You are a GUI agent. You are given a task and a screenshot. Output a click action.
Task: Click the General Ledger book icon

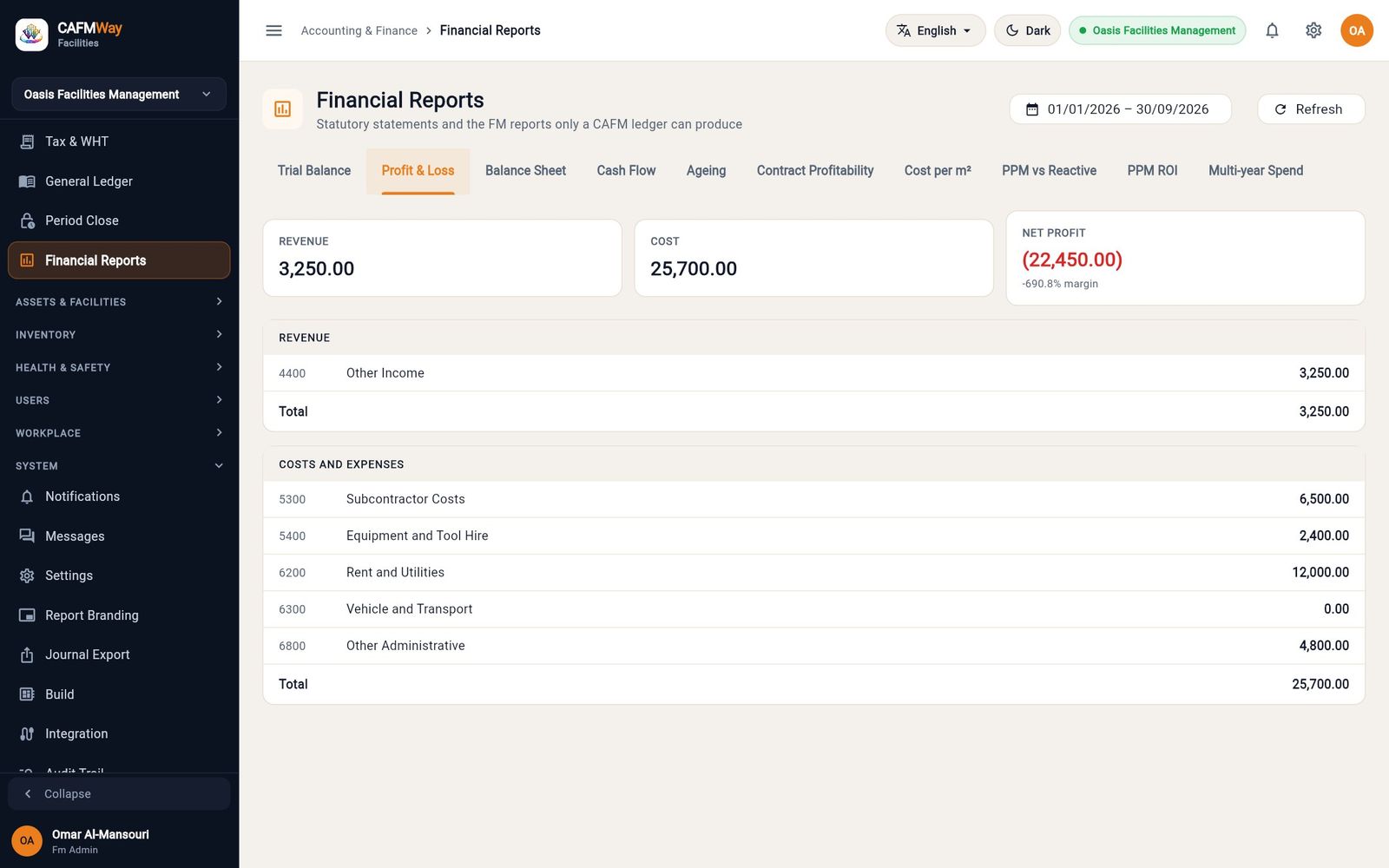(x=27, y=181)
